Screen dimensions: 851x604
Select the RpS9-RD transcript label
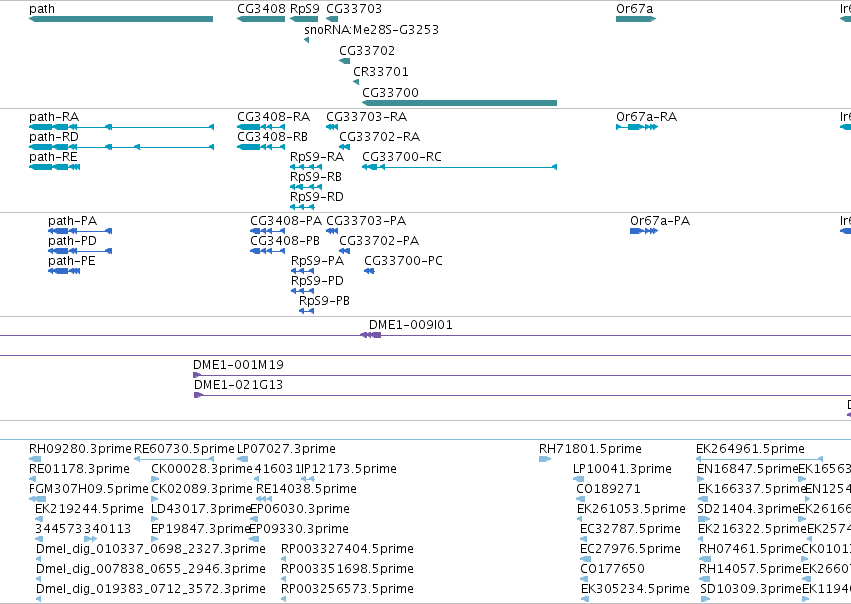[317, 197]
